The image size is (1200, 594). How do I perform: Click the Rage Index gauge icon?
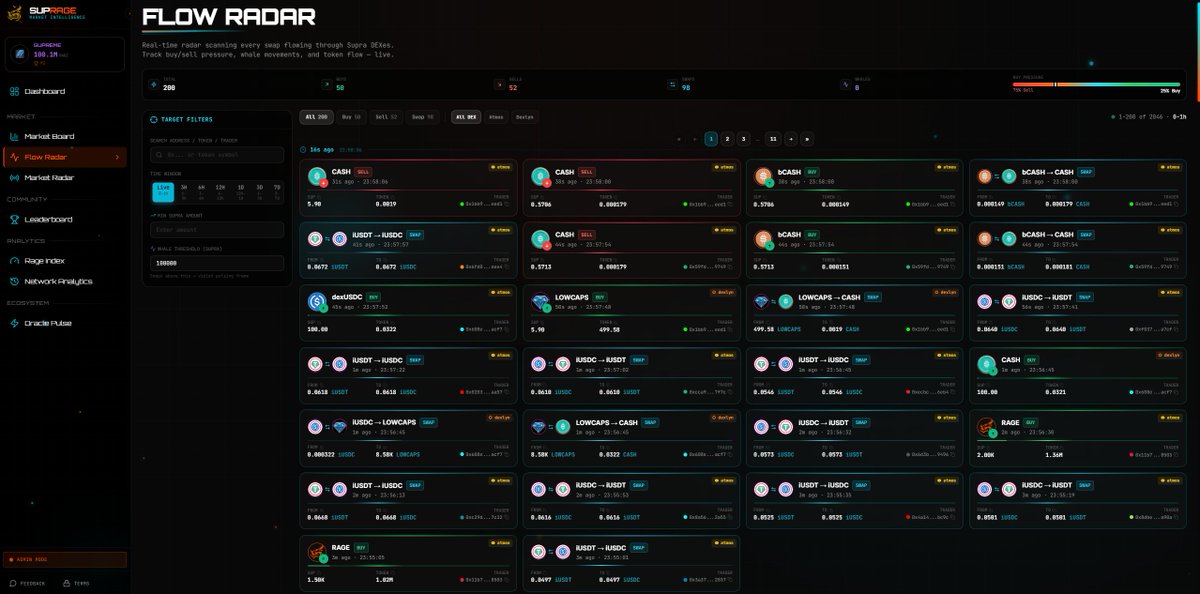[14, 260]
